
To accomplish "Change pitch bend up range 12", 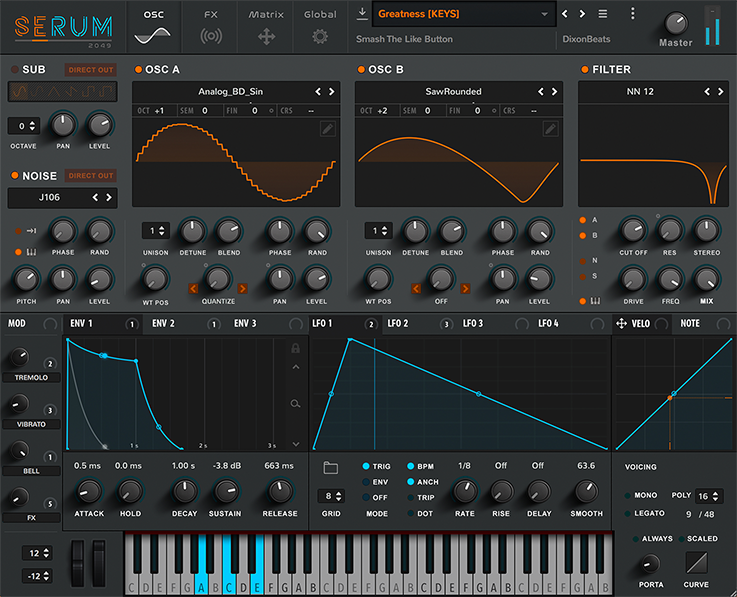I will [x=38, y=553].
